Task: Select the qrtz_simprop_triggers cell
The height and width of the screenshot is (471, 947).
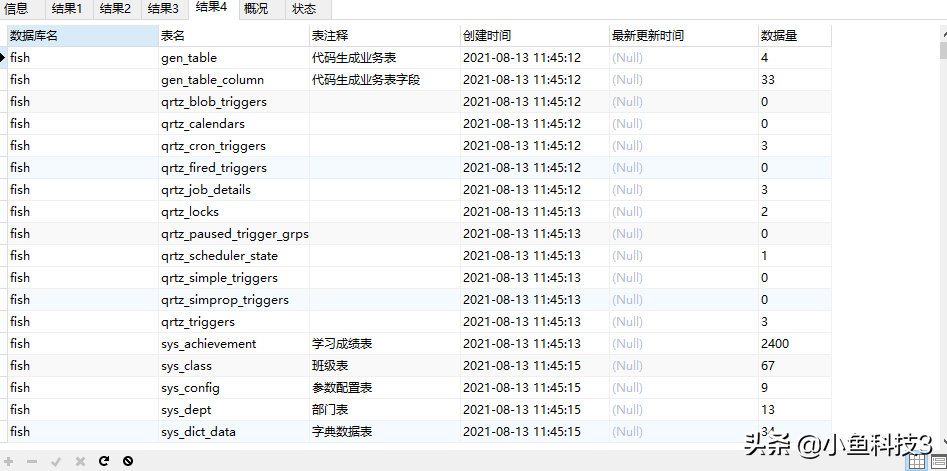Action: [x=234, y=300]
